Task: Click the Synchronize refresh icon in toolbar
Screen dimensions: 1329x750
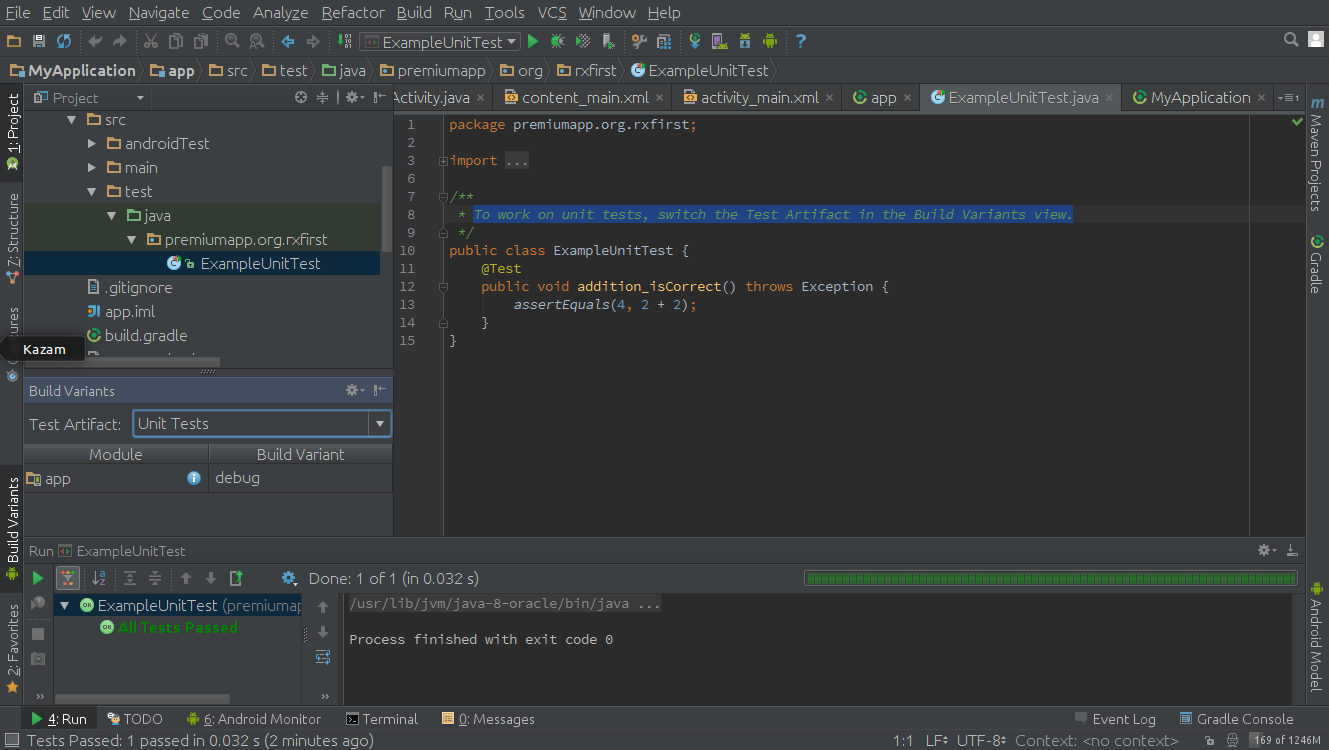Action: [x=64, y=41]
